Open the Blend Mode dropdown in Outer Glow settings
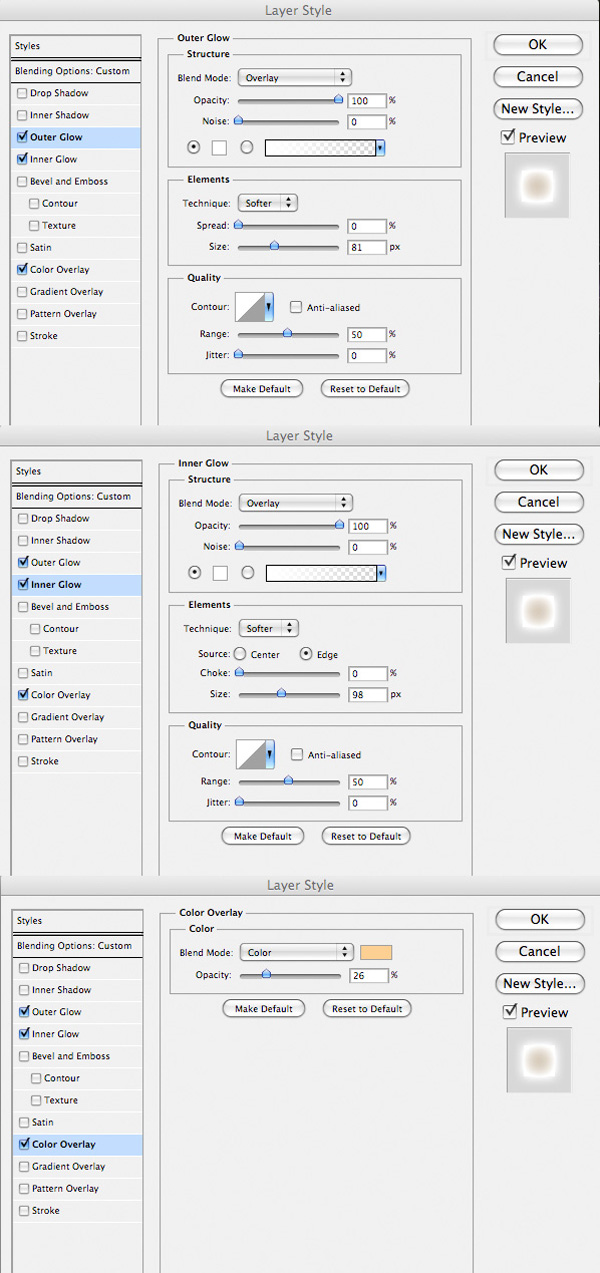 [294, 77]
